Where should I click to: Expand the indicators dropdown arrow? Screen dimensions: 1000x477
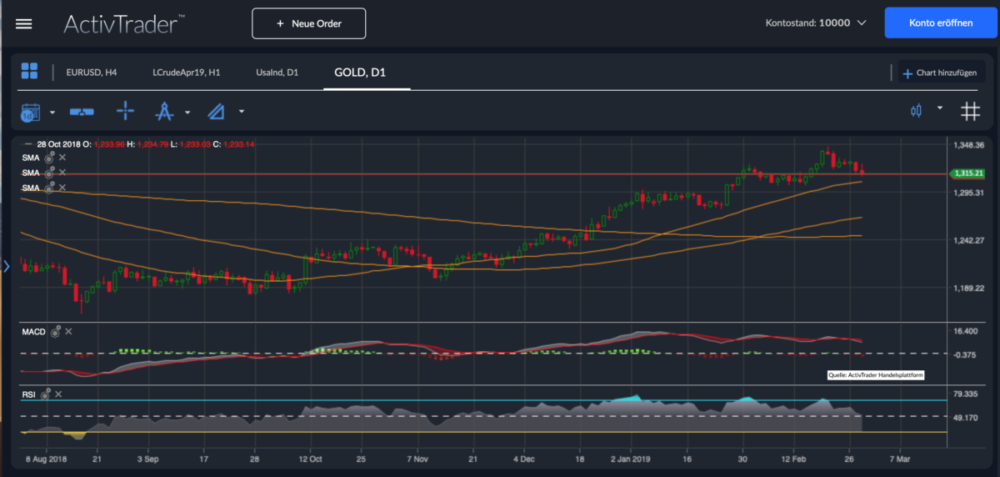(188, 112)
